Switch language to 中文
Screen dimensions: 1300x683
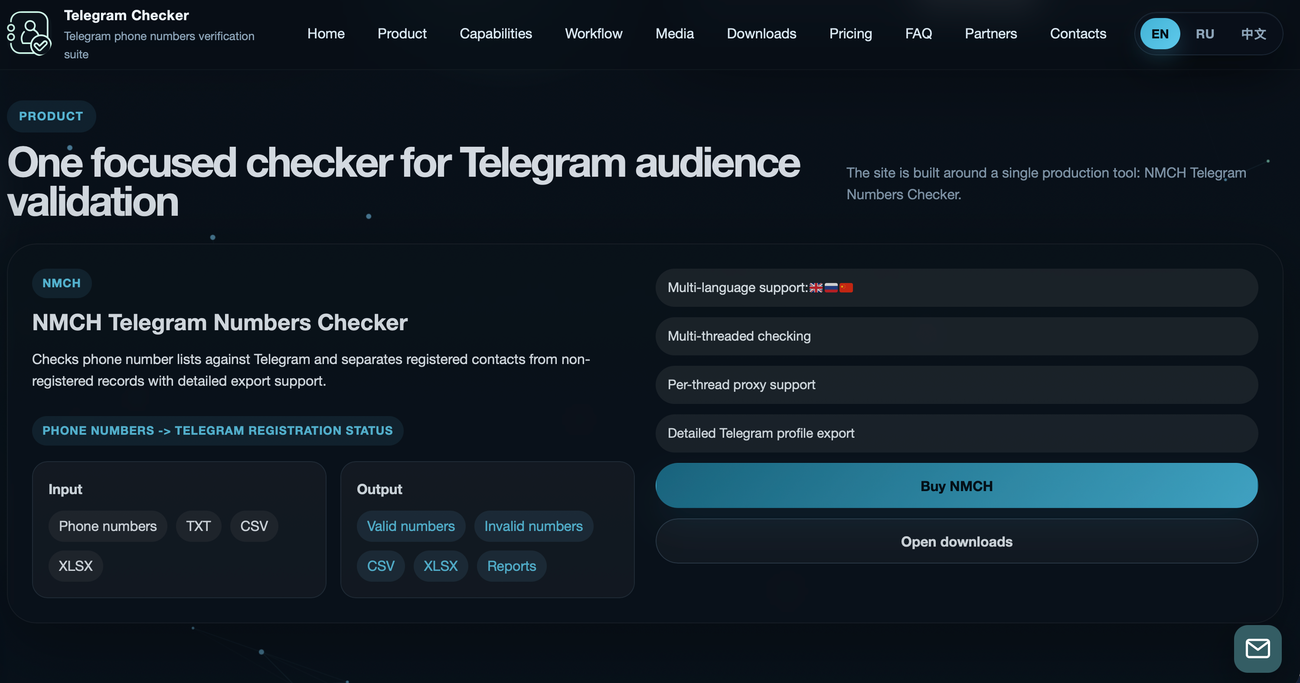1254,34
